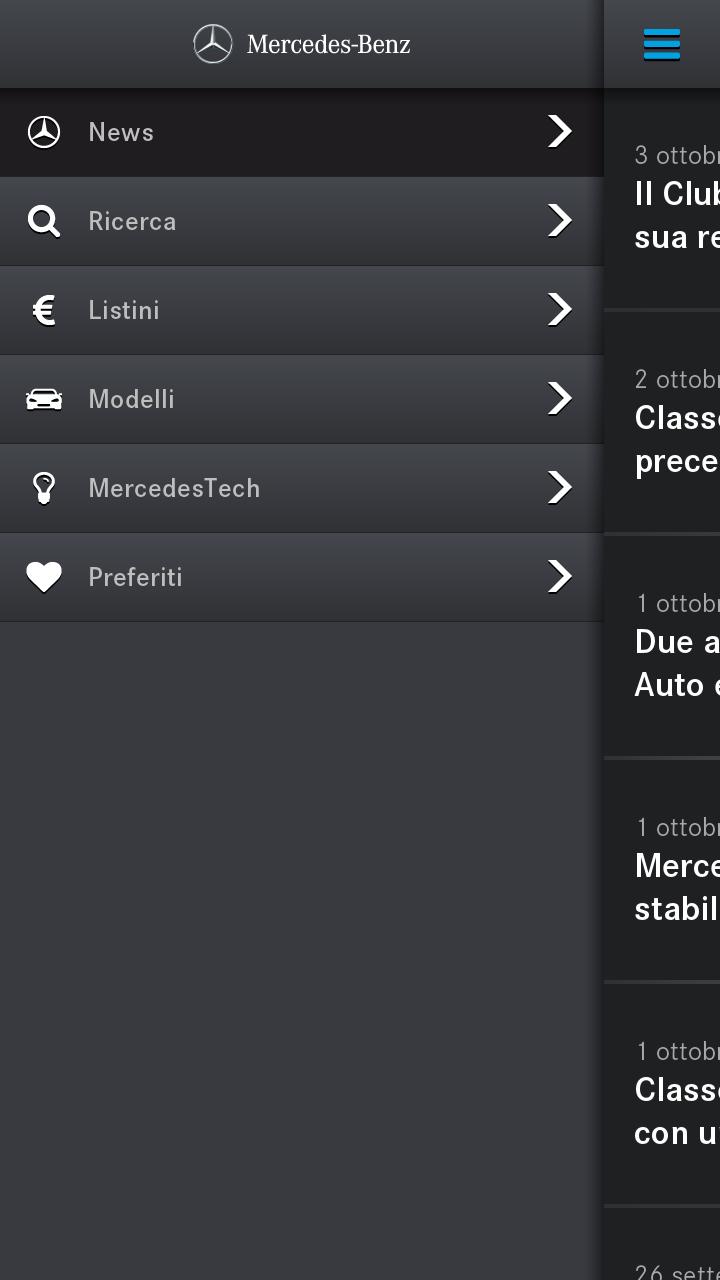Select the magnifier icon for Ricerca
This screenshot has height=1280, width=720.
pos(44,221)
